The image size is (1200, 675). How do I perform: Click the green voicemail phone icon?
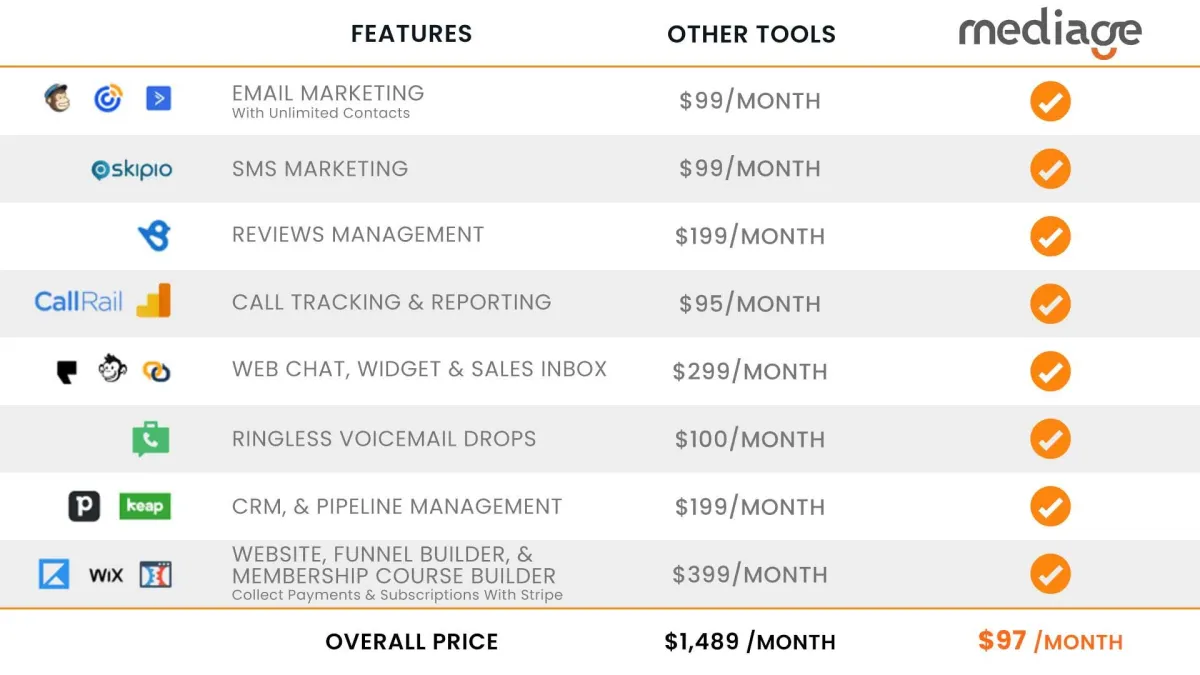[151, 439]
